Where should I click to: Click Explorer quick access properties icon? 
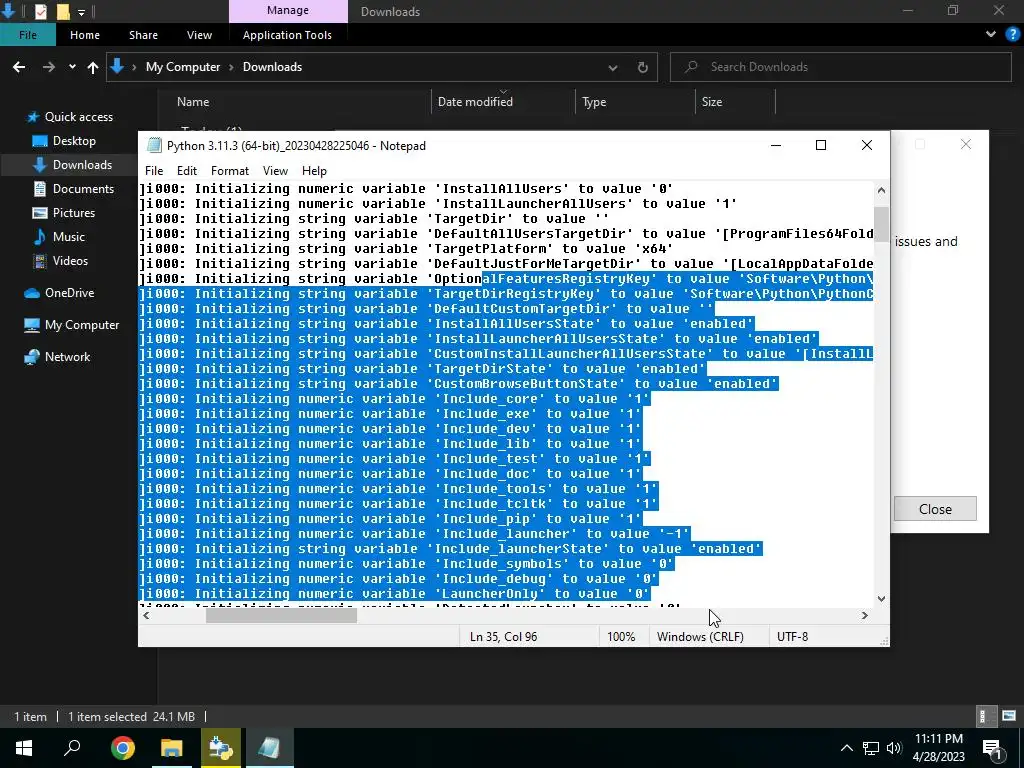tap(40, 11)
